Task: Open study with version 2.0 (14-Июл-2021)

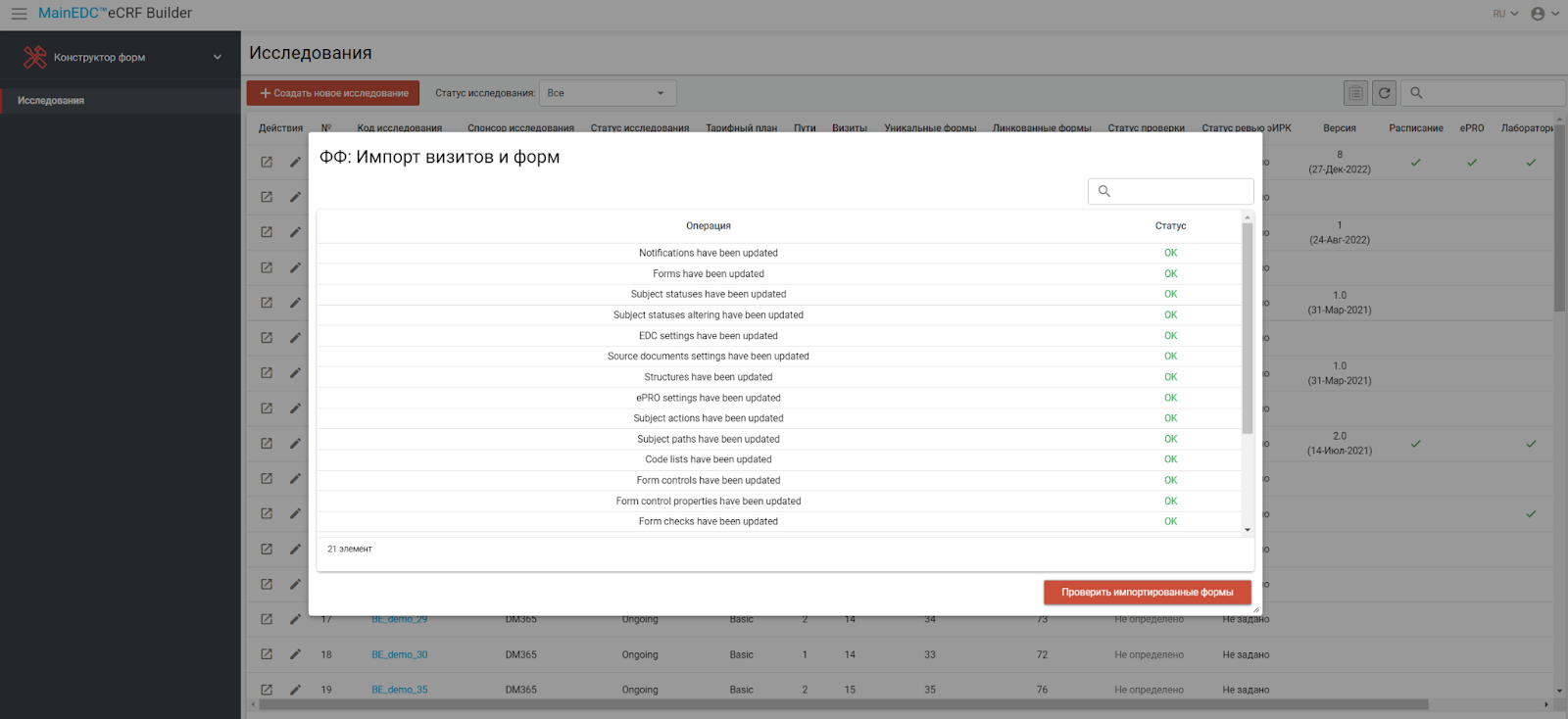Action: pos(267,443)
